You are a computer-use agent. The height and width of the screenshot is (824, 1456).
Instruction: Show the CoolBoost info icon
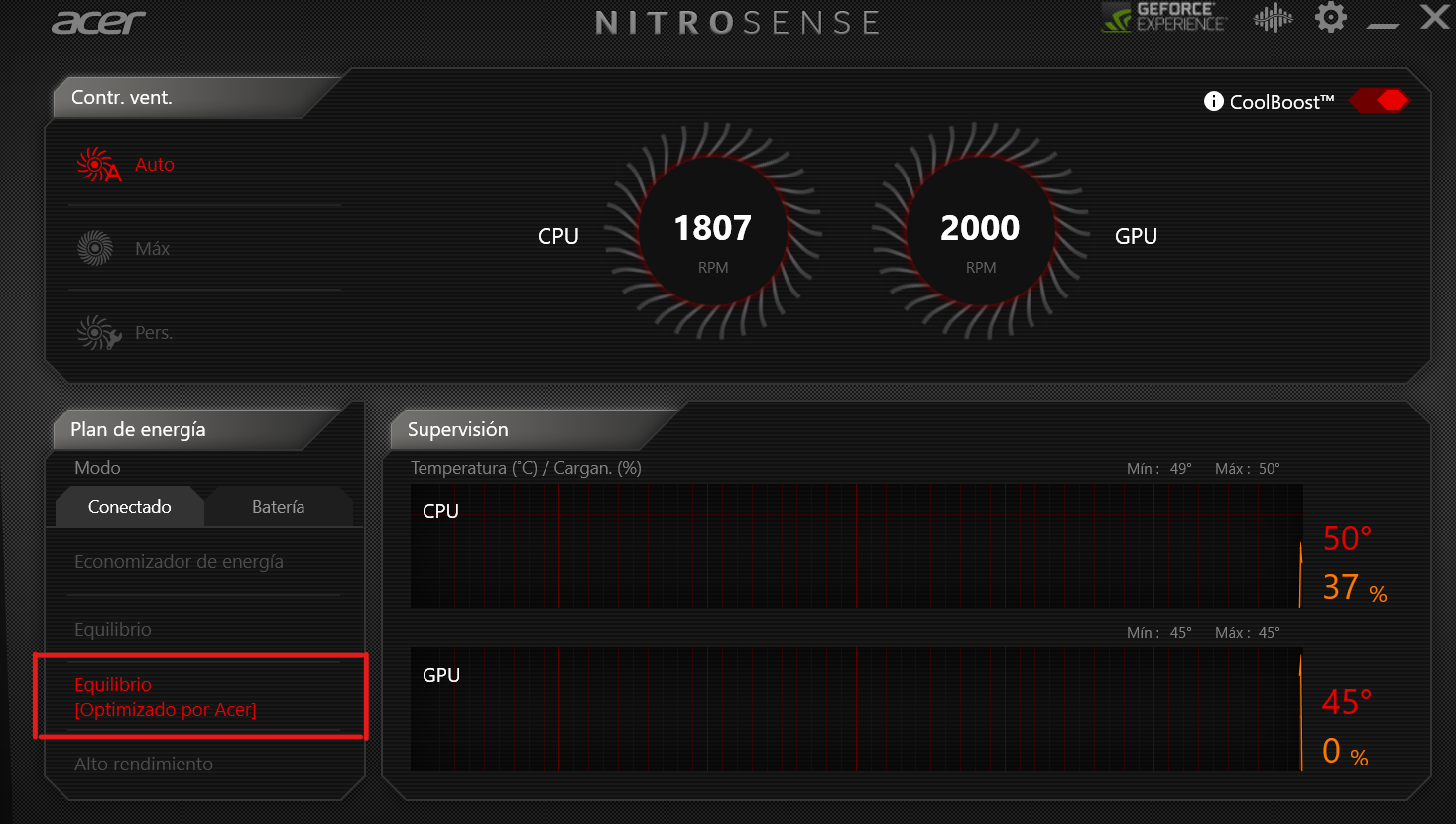[x=1213, y=101]
